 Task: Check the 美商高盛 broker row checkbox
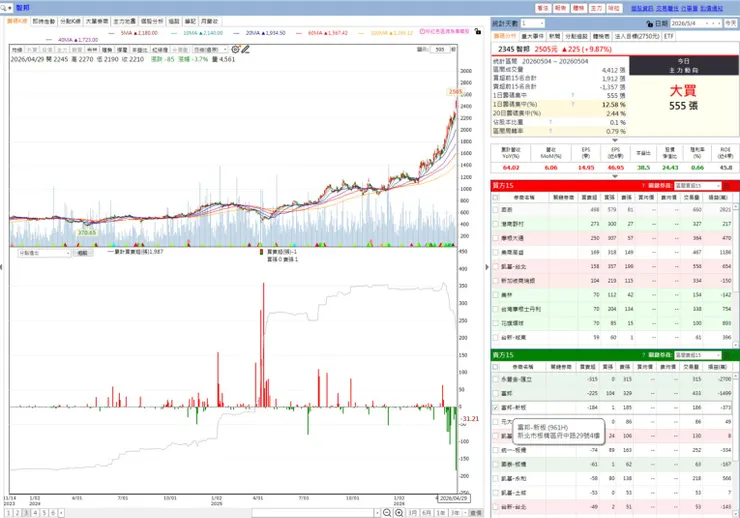(x=495, y=252)
